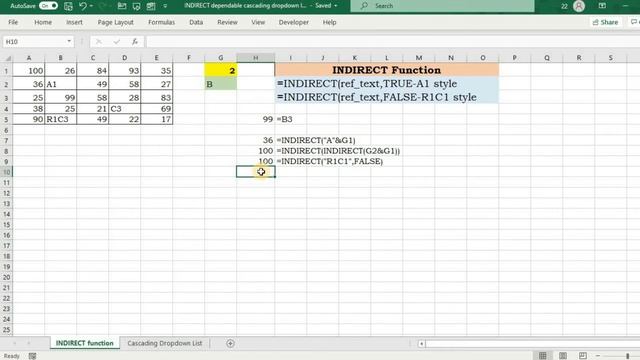Click cell showing =B3 formula text
Image resolution: width=640 pixels, height=360 pixels.
click(291, 119)
